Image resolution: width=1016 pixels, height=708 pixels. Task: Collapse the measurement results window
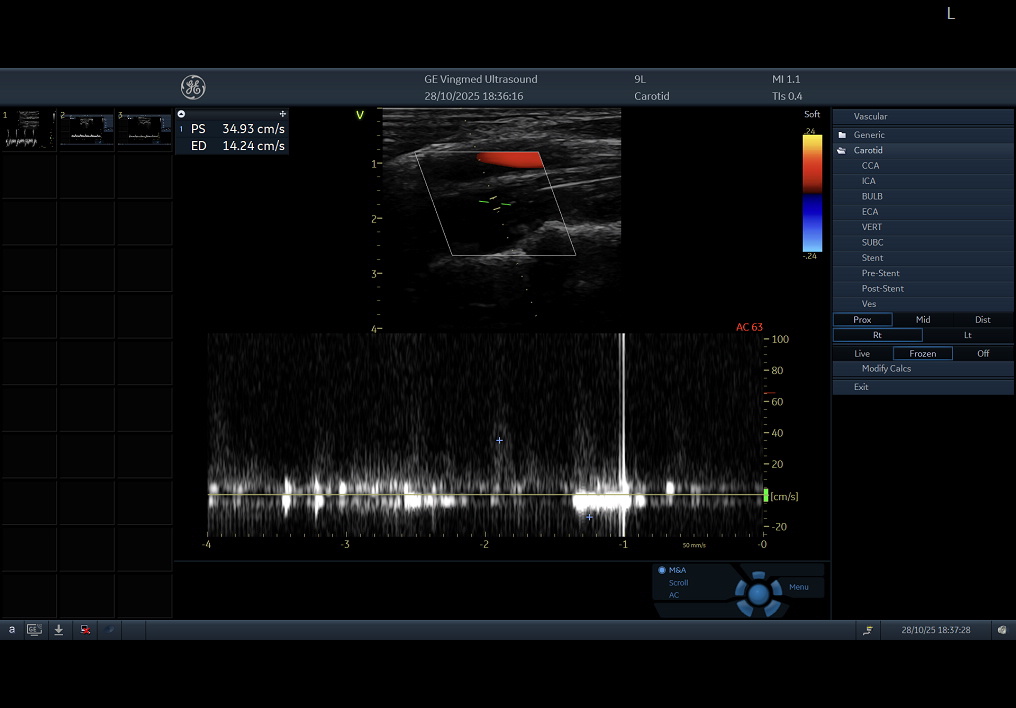pyautogui.click(x=181, y=114)
